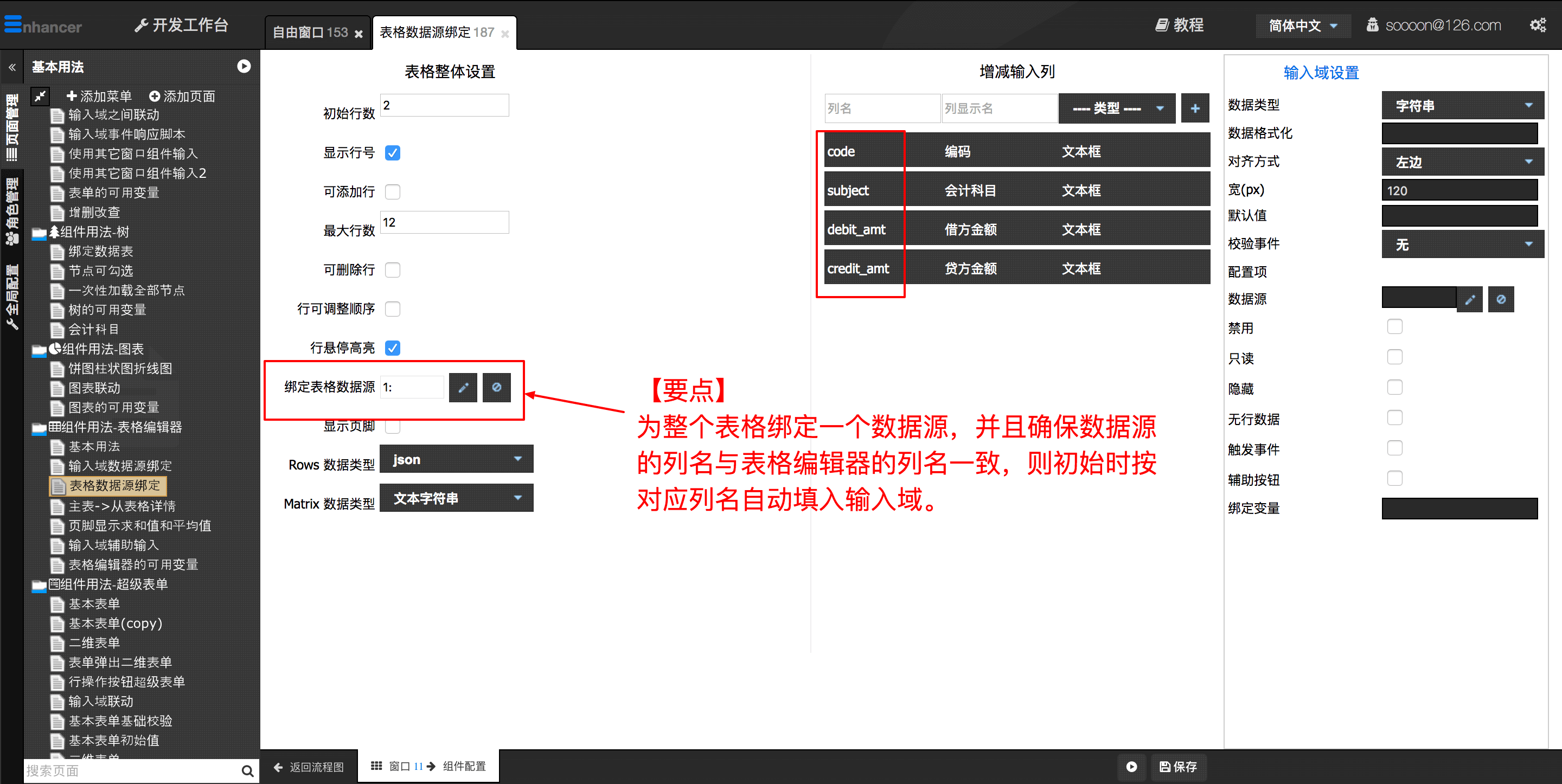Click the settings gears icon at top right
This screenshot has width=1562, height=784.
1537,25
